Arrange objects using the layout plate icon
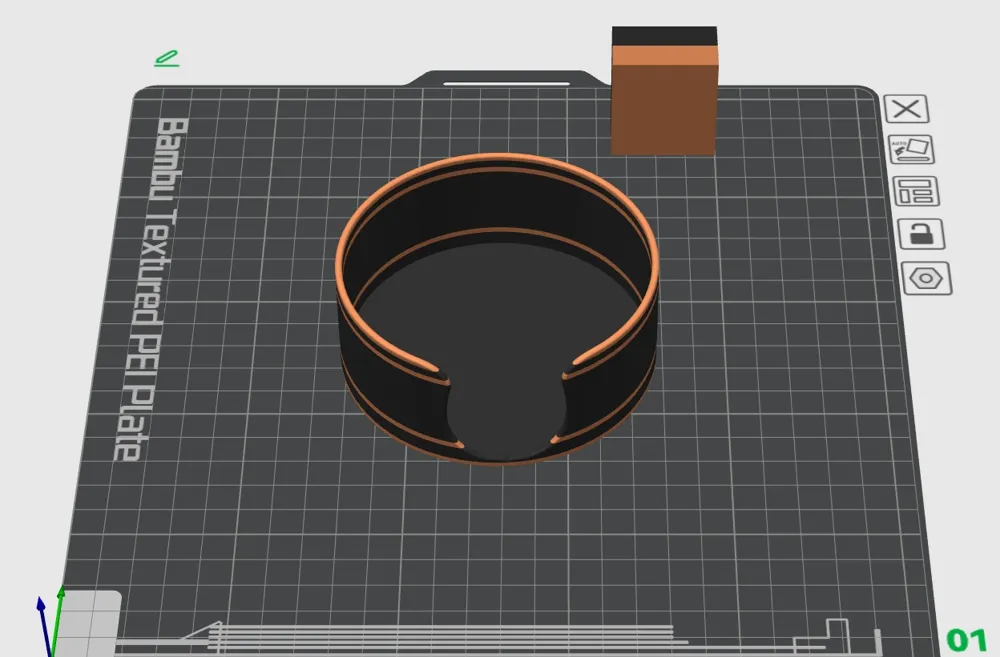Viewport: 1000px width, 657px height. pos(916,191)
